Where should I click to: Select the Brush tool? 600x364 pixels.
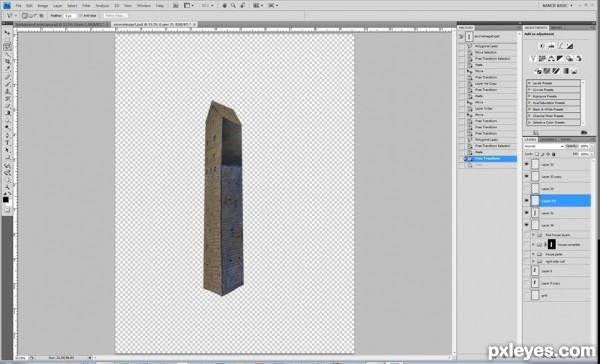pyautogui.click(x=7, y=84)
